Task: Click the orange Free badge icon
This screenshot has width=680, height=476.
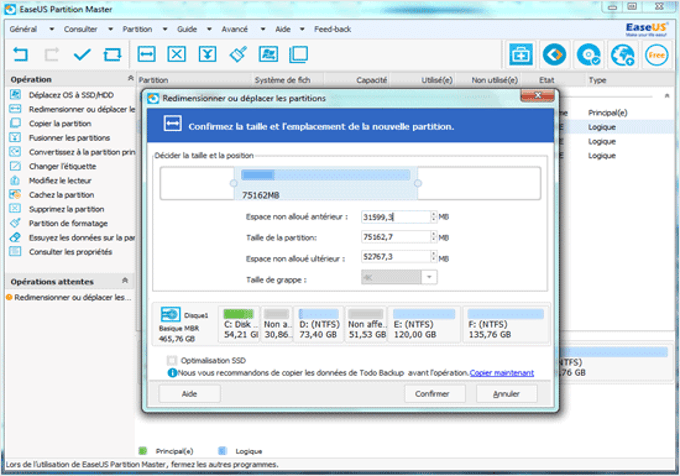Action: pyautogui.click(x=657, y=55)
